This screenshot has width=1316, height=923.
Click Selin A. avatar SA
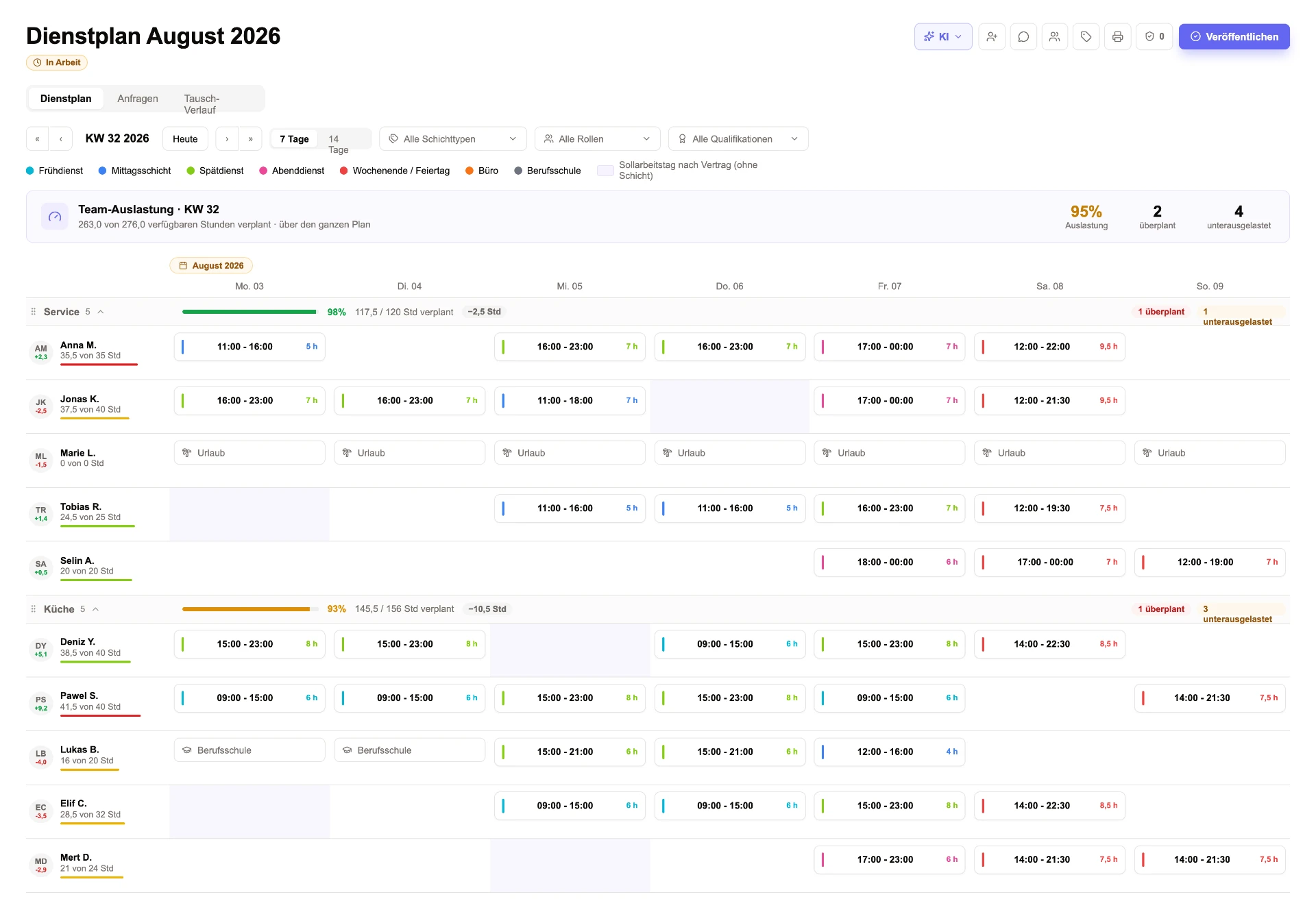[x=41, y=568]
